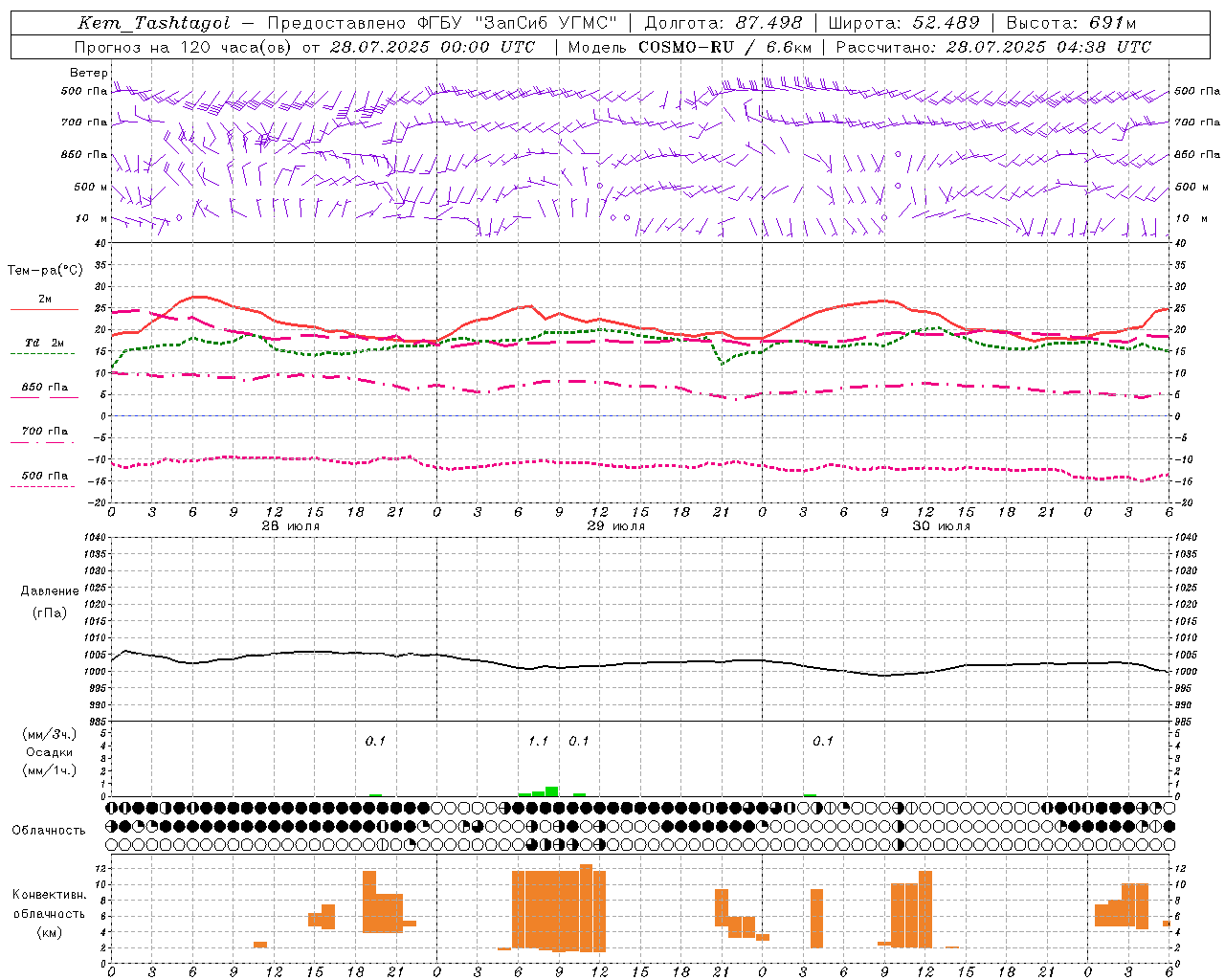Click the '(мм/3ч.)' precipitation unit label

[x=50, y=734]
